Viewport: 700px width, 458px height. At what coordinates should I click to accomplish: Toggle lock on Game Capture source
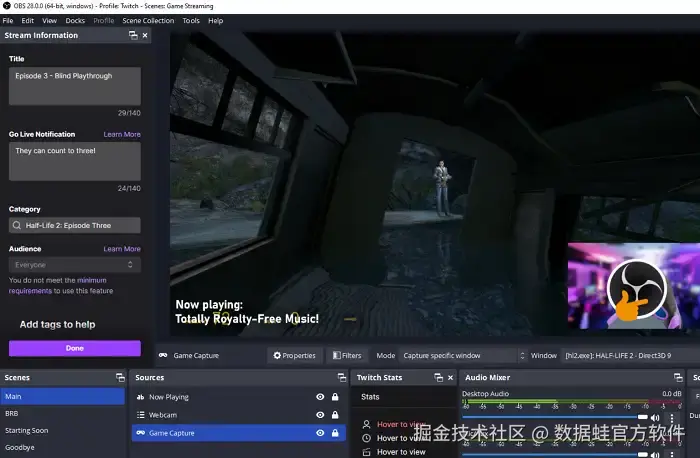(335, 433)
